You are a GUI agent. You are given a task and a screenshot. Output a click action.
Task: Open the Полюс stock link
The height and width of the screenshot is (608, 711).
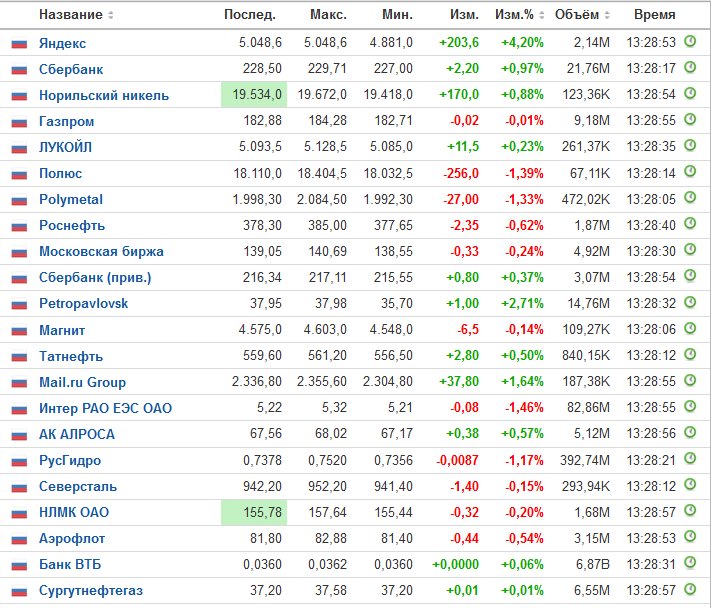(x=60, y=174)
